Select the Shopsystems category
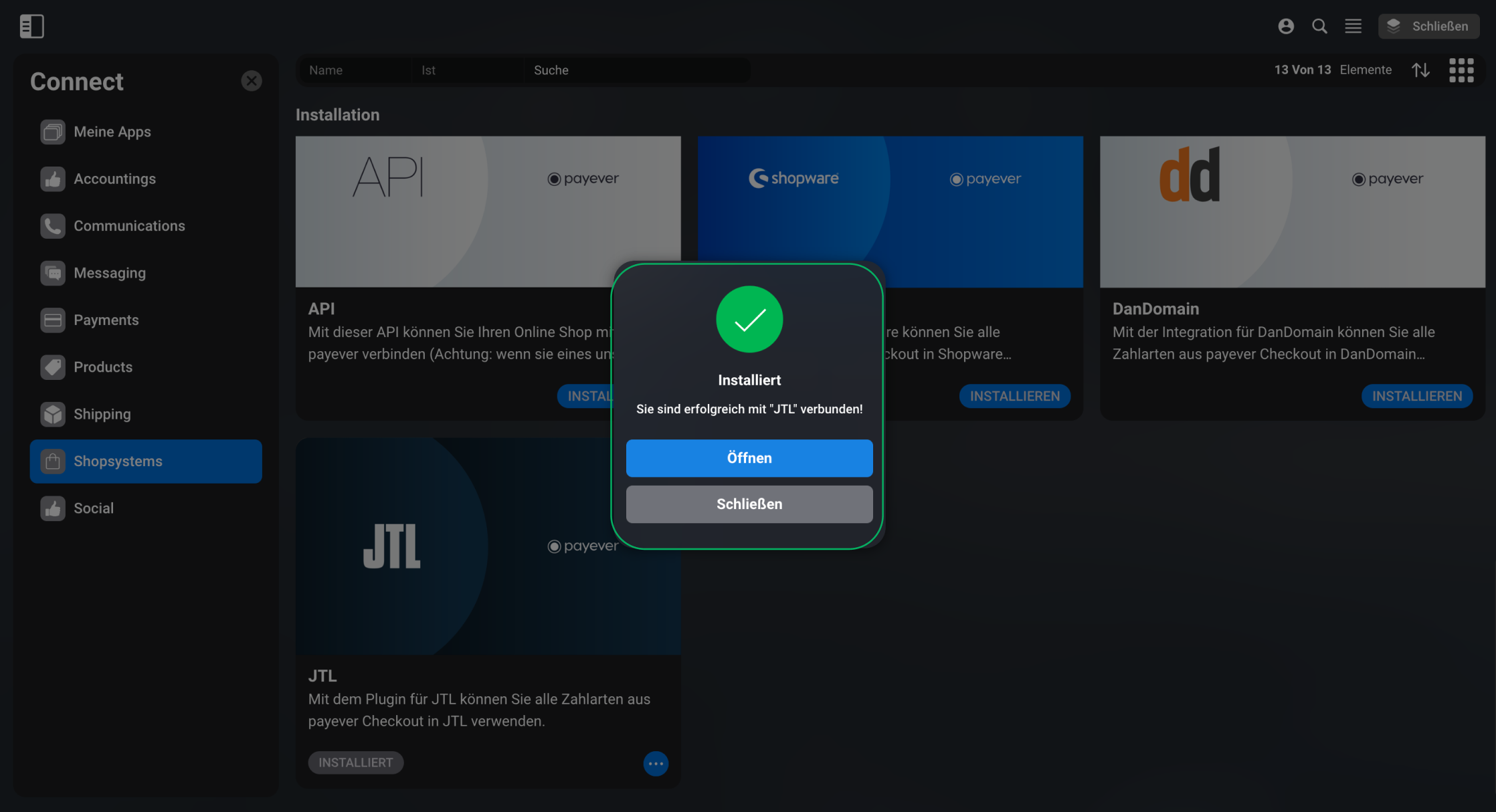1496x812 pixels. pos(146,462)
